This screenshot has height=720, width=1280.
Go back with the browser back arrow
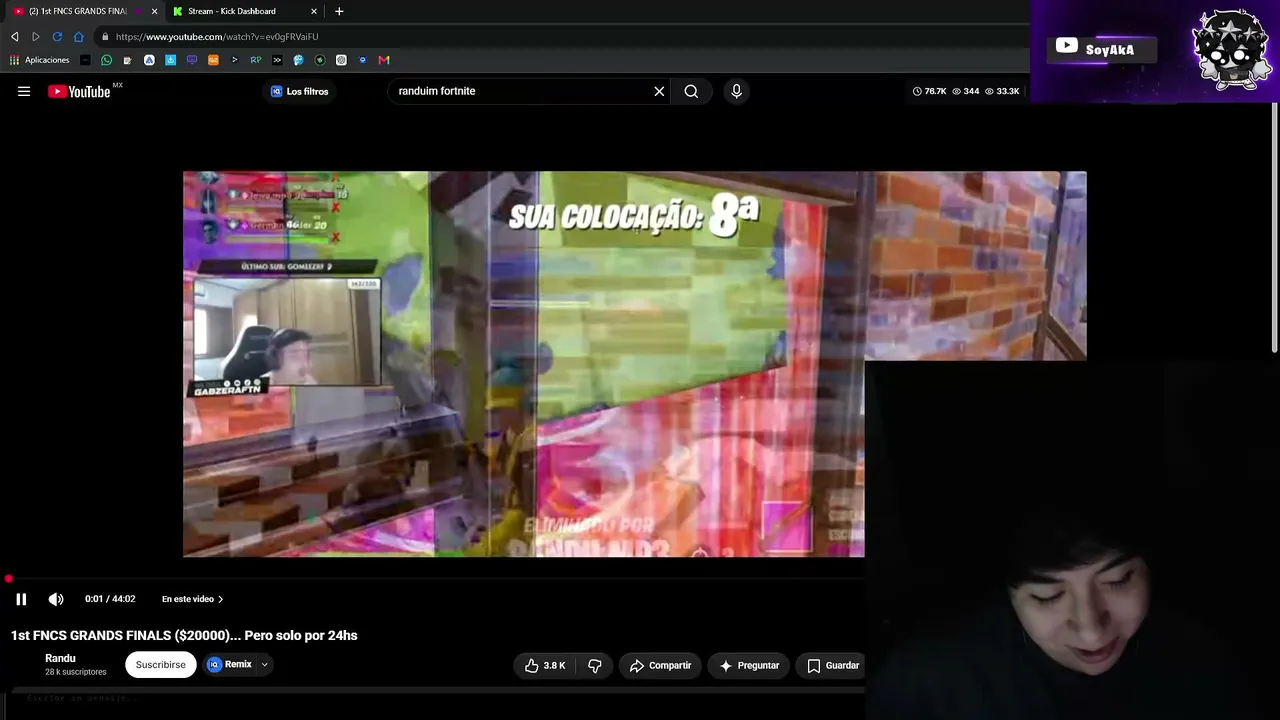tap(15, 37)
